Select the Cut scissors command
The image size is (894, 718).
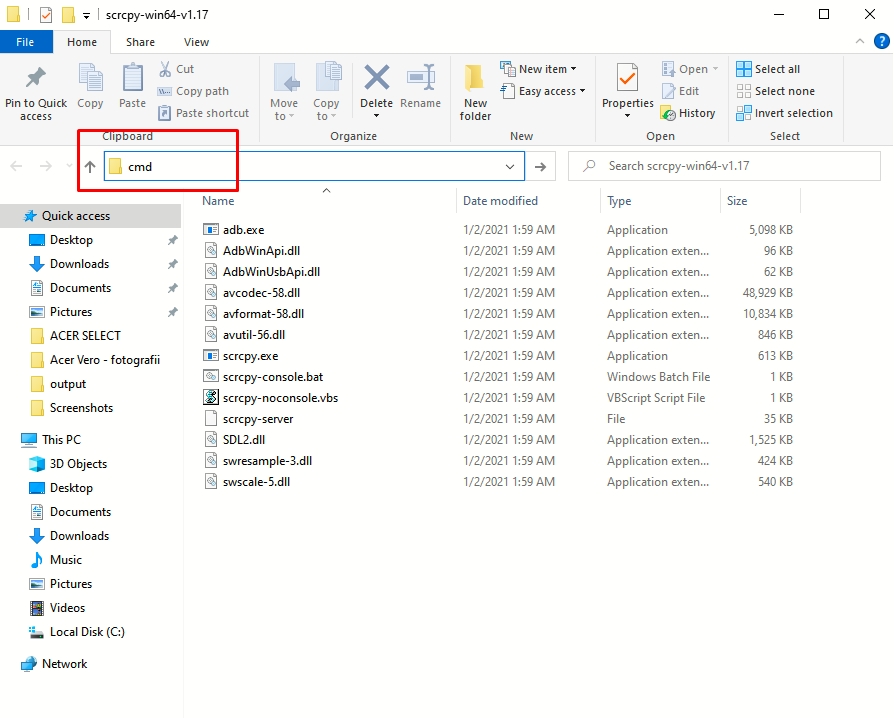click(x=177, y=69)
